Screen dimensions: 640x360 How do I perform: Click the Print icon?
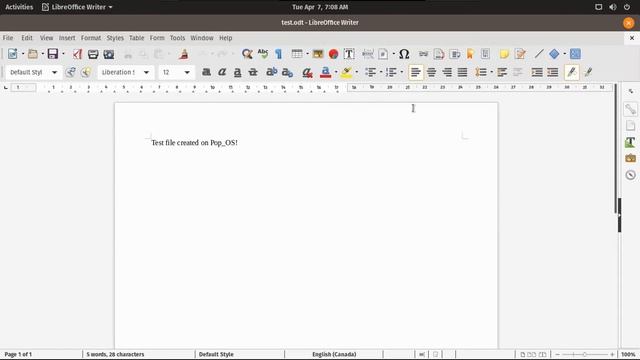[93, 54]
